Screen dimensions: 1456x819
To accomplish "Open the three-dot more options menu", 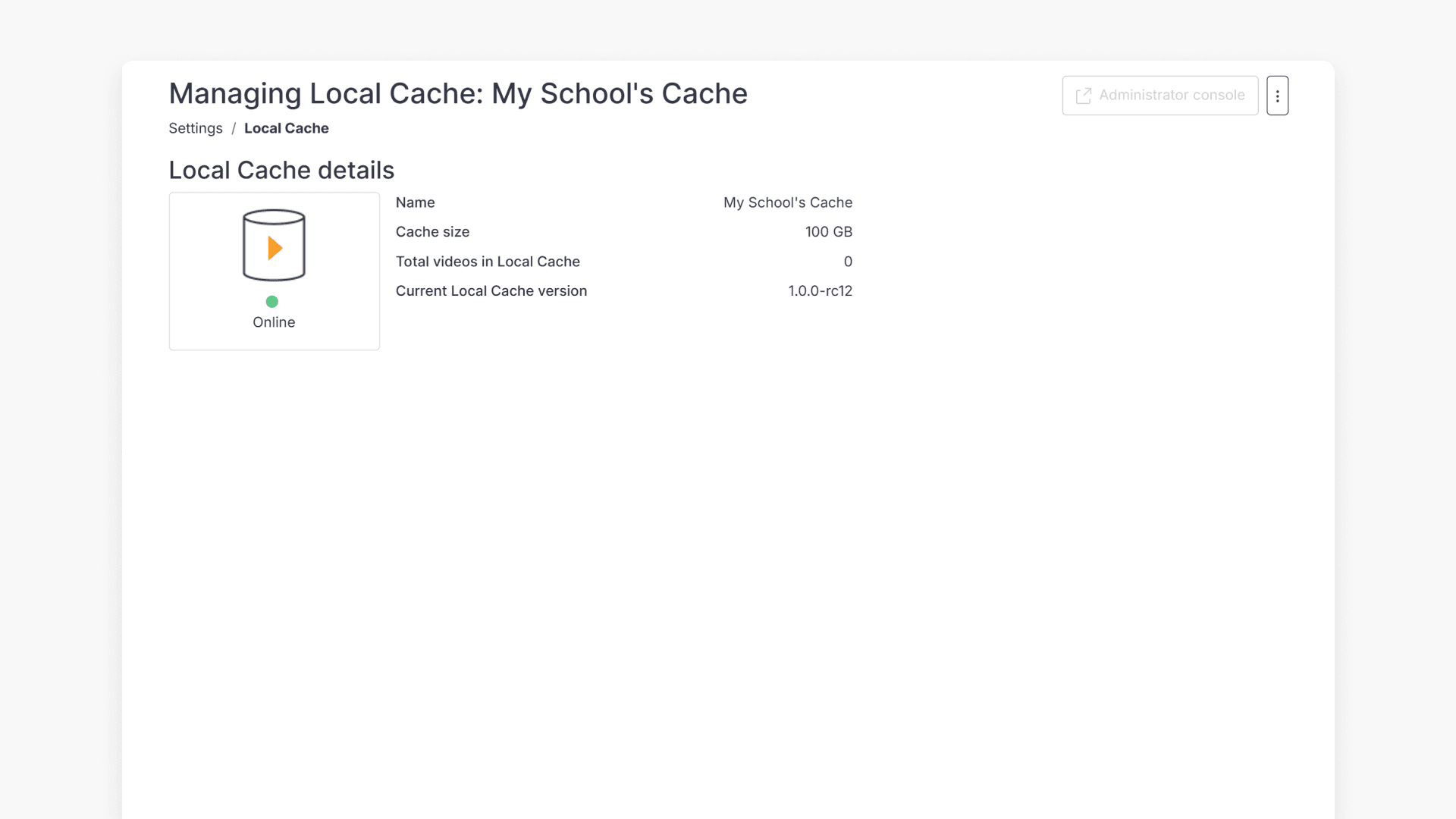I will coord(1277,96).
